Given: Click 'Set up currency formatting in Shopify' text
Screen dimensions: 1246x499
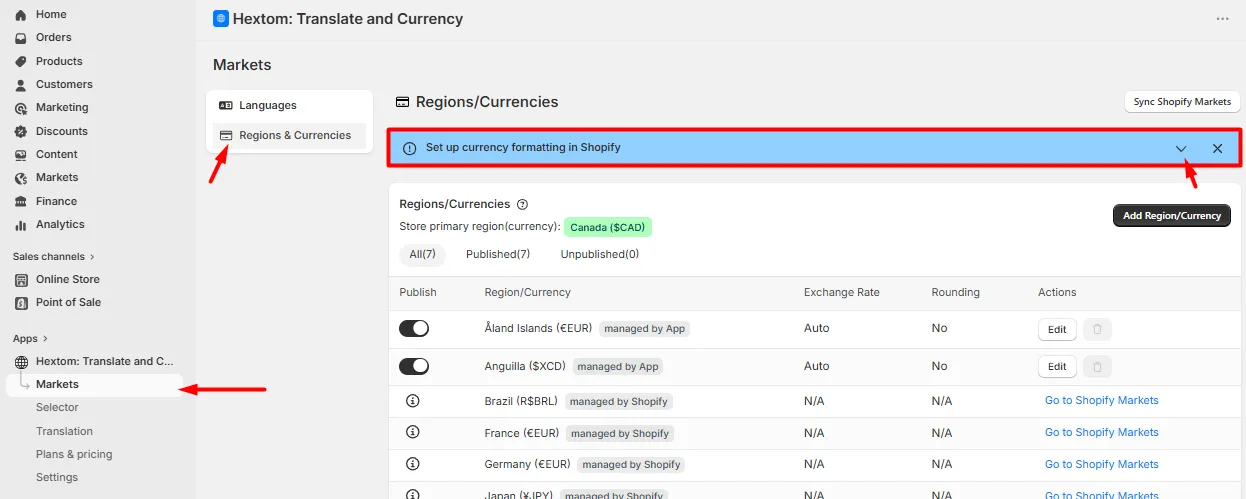Looking at the screenshot, I should (x=523, y=148).
